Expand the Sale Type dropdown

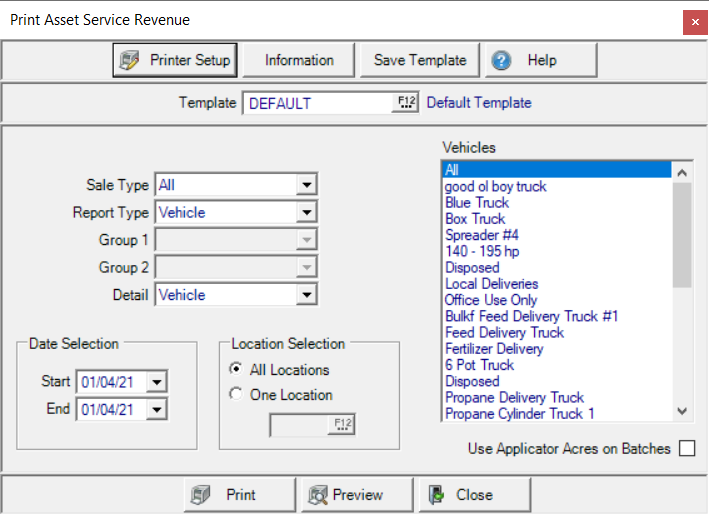(306, 185)
